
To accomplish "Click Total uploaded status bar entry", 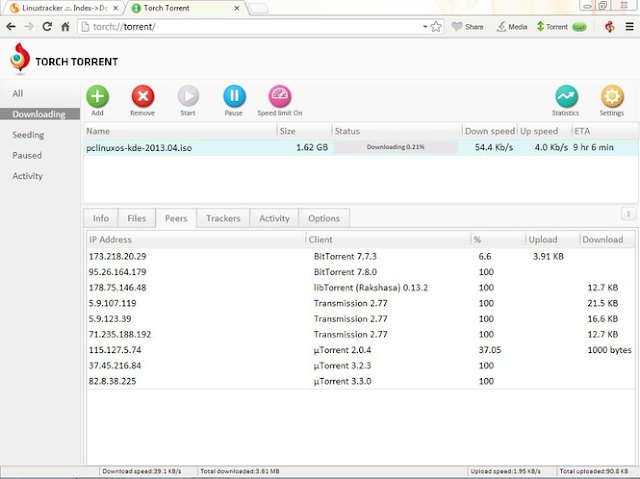I will (x=594, y=471).
